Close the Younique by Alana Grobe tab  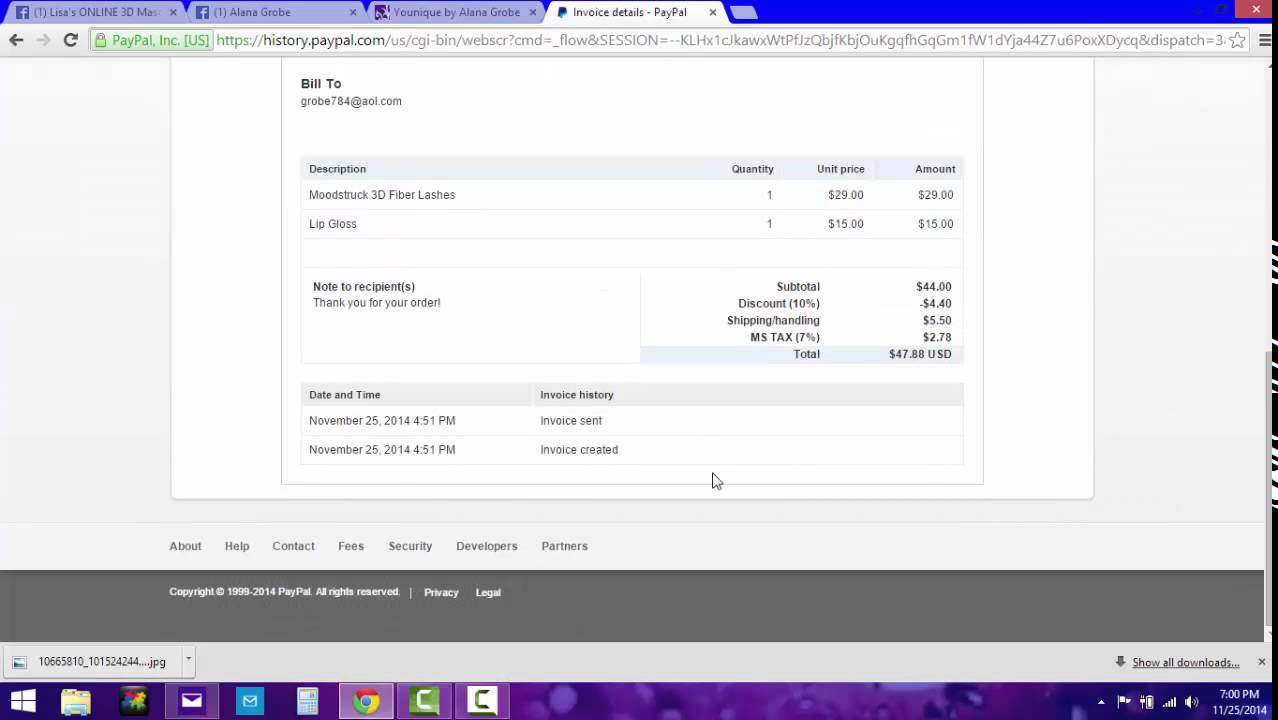coord(533,12)
